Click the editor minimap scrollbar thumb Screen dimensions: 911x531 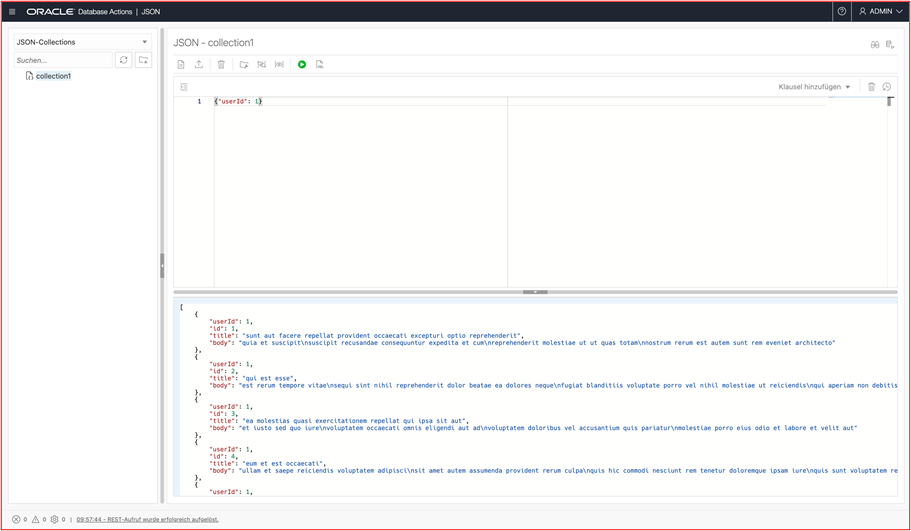tap(890, 102)
